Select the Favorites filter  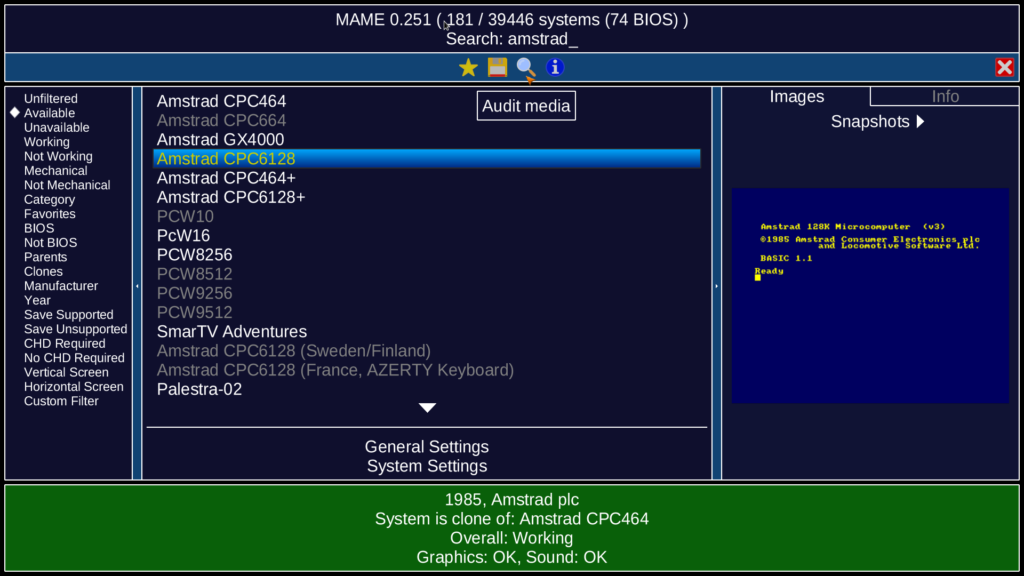point(50,214)
